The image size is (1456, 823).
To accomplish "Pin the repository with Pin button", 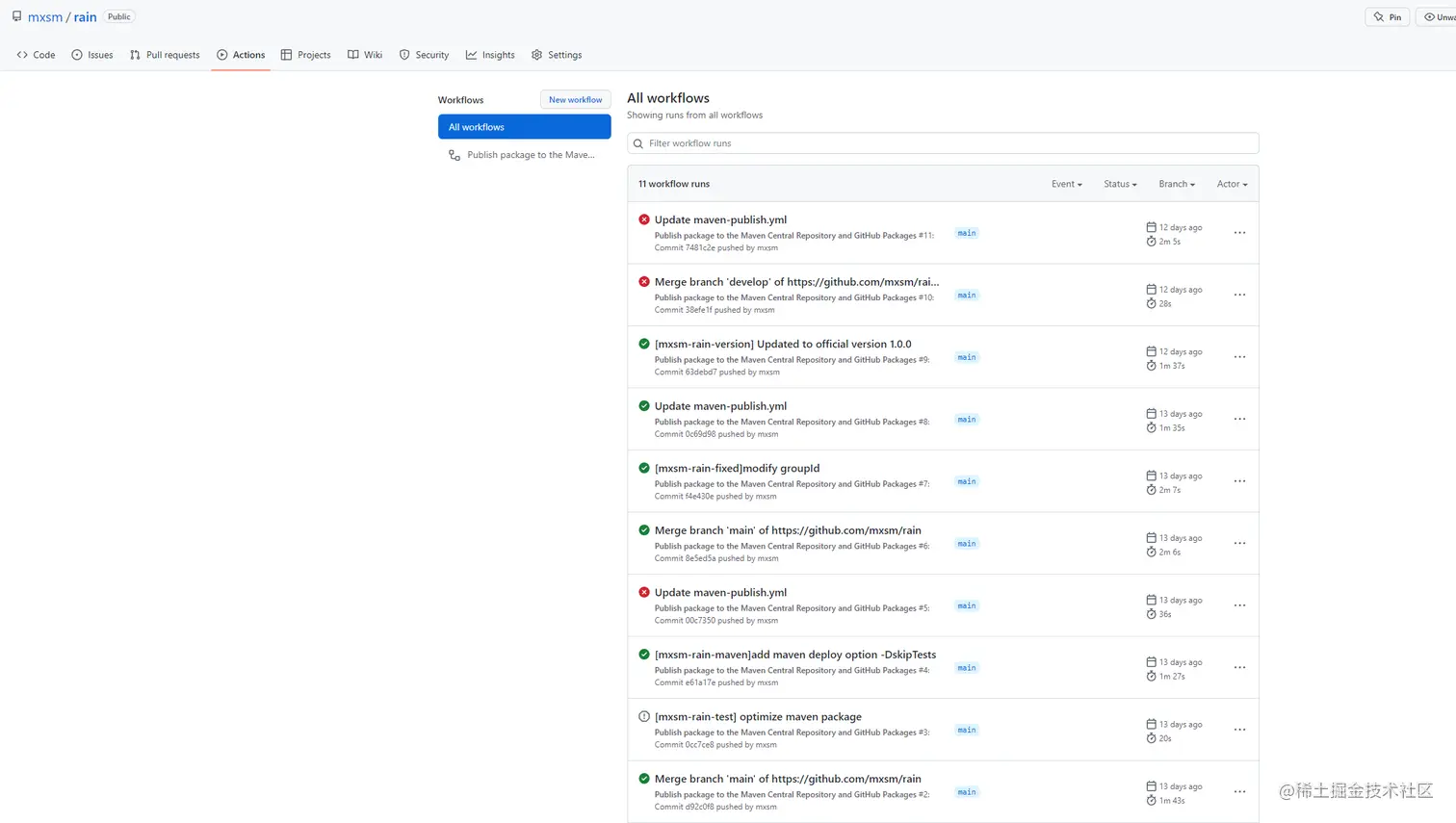I will pos(1388,17).
